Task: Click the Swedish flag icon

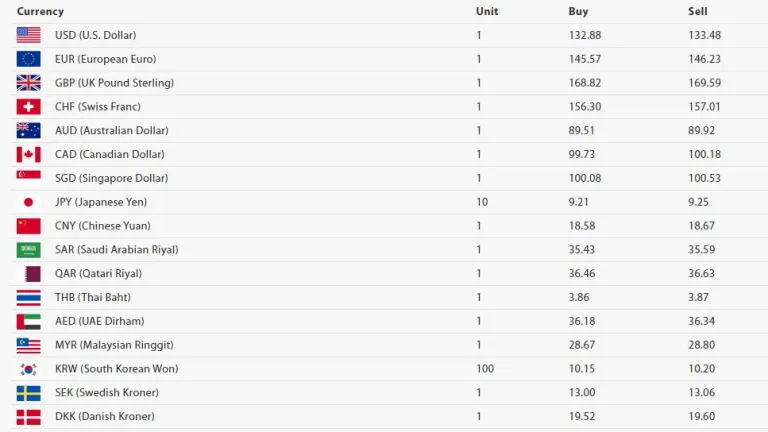Action: click(x=28, y=393)
